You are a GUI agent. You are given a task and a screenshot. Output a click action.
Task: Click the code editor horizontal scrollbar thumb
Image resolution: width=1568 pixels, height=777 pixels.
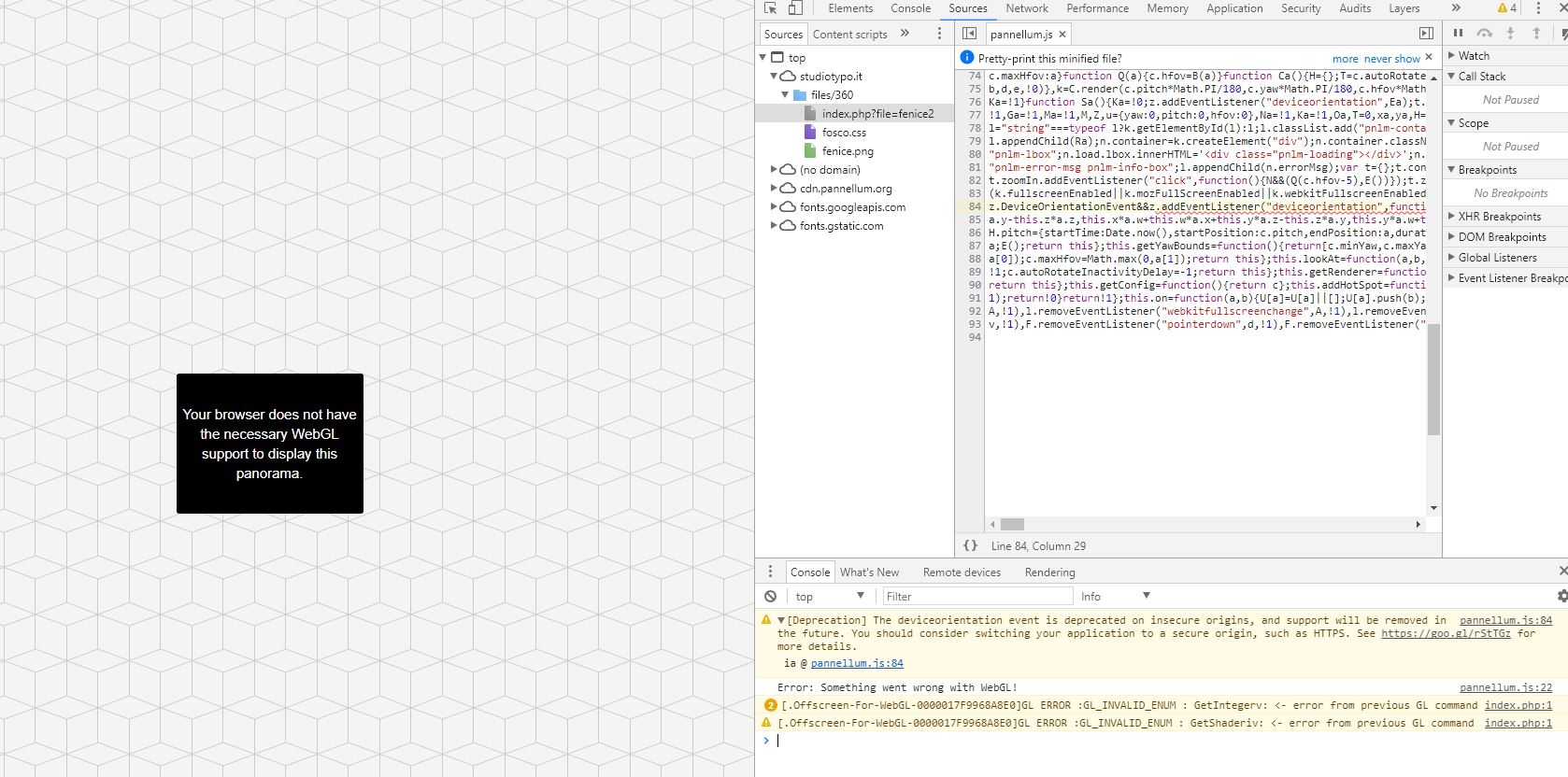(x=1013, y=524)
